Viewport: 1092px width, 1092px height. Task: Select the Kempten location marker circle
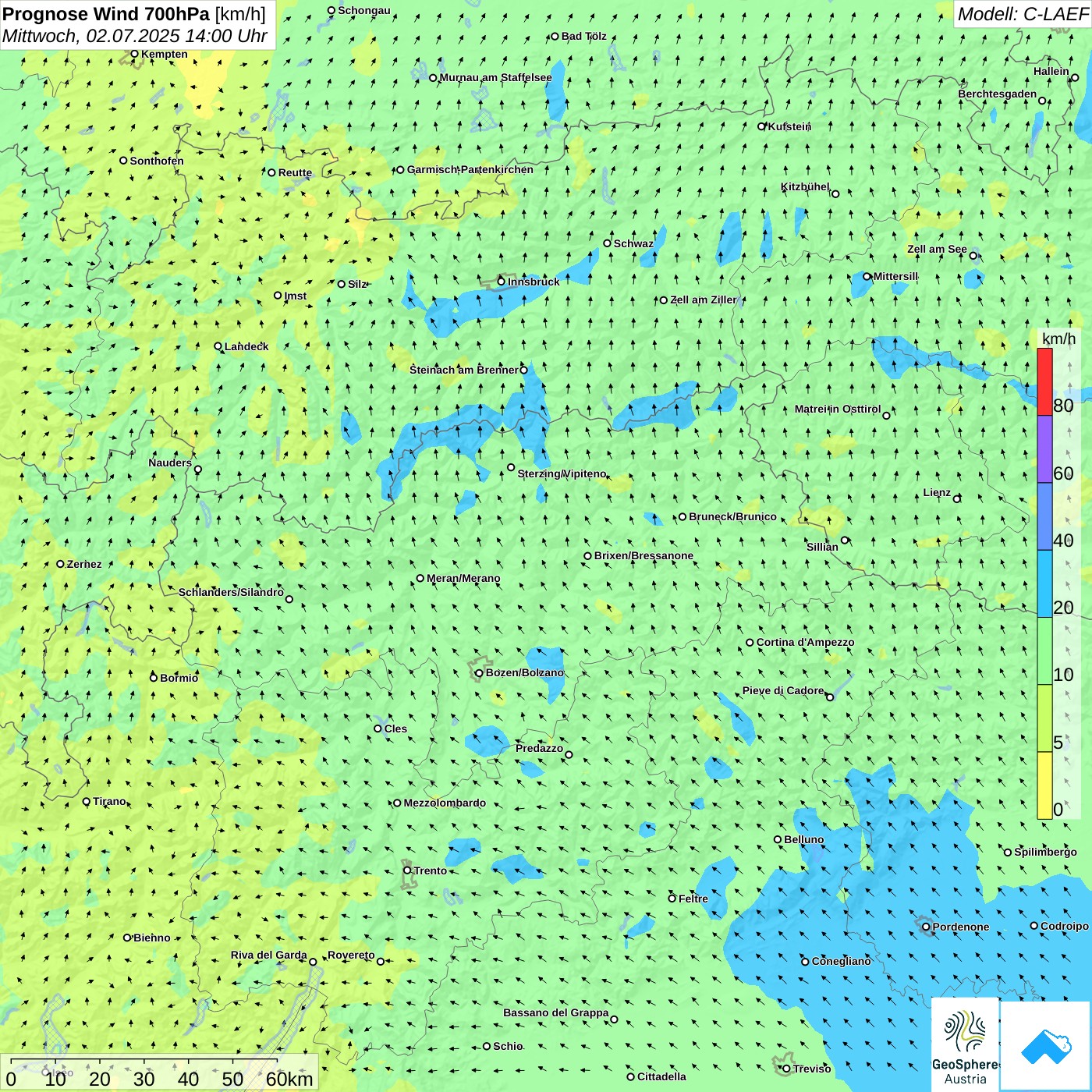[134, 54]
